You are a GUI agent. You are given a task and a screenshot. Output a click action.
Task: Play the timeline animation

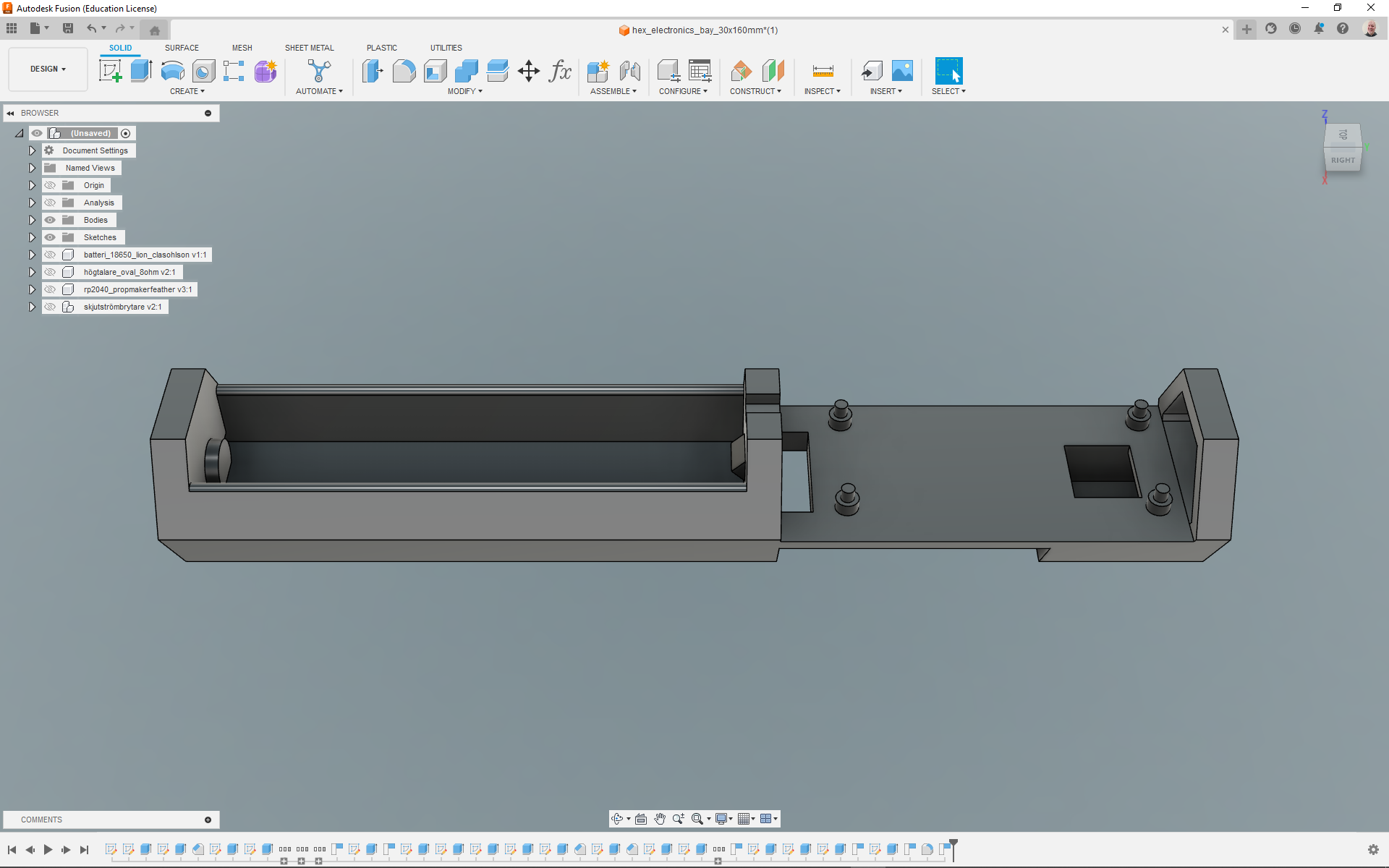pos(48,849)
